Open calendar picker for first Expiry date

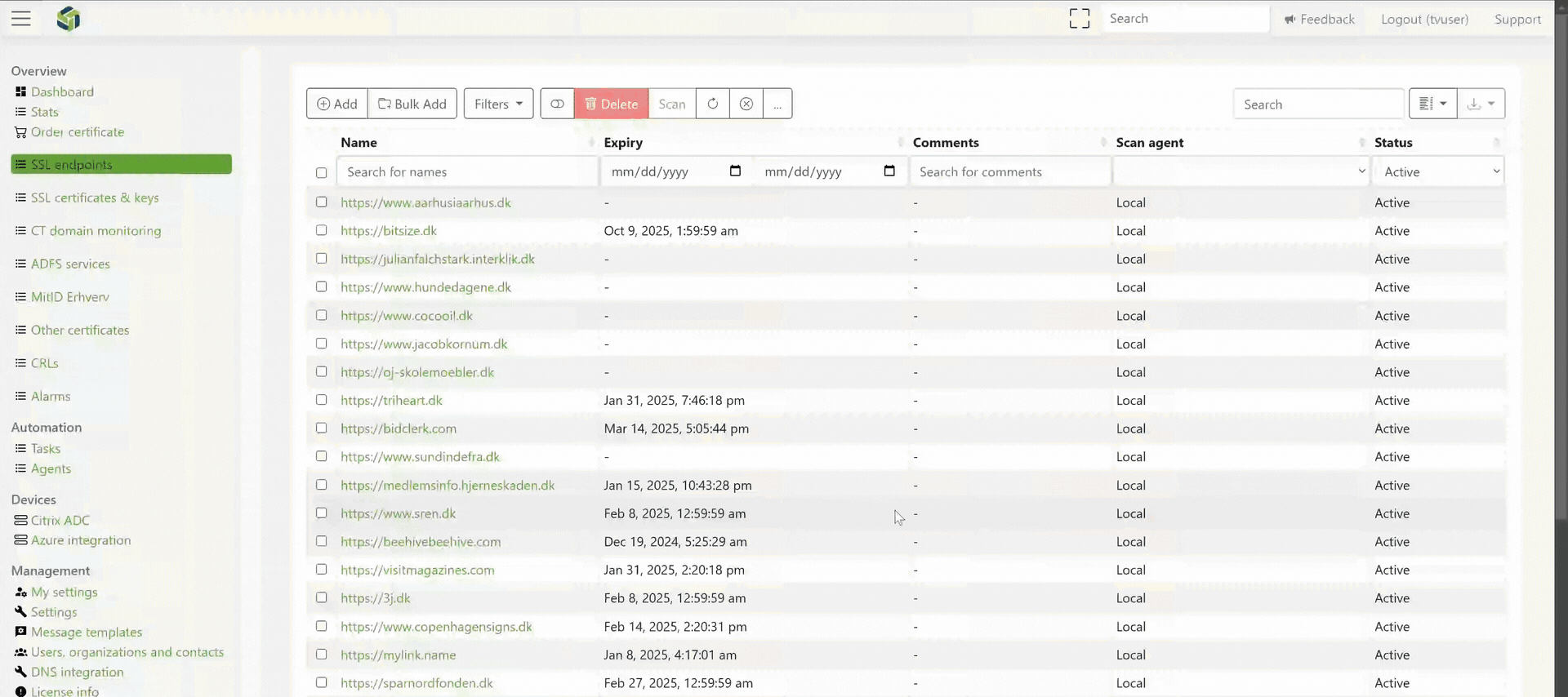pyautogui.click(x=735, y=171)
